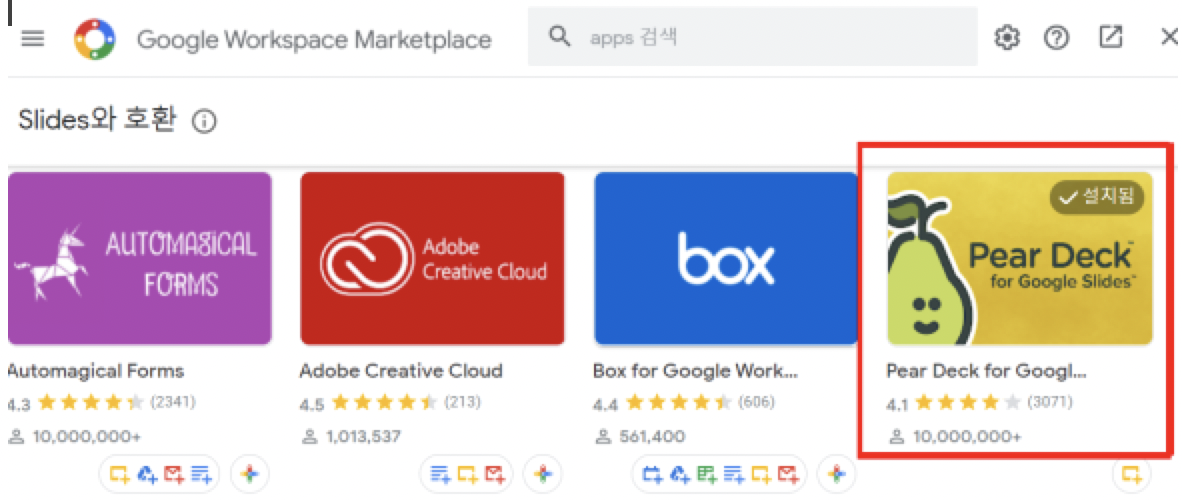Click the Slides와 호환 heading
1182x500 pixels.
(x=96, y=120)
